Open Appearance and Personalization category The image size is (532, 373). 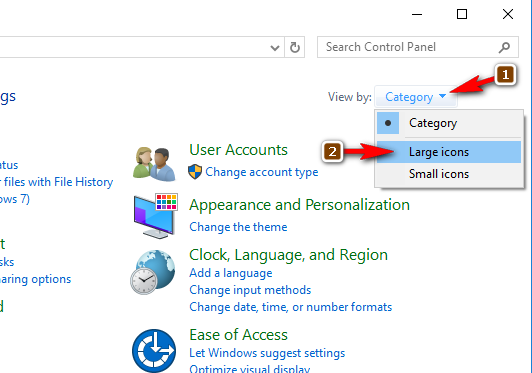click(x=299, y=205)
